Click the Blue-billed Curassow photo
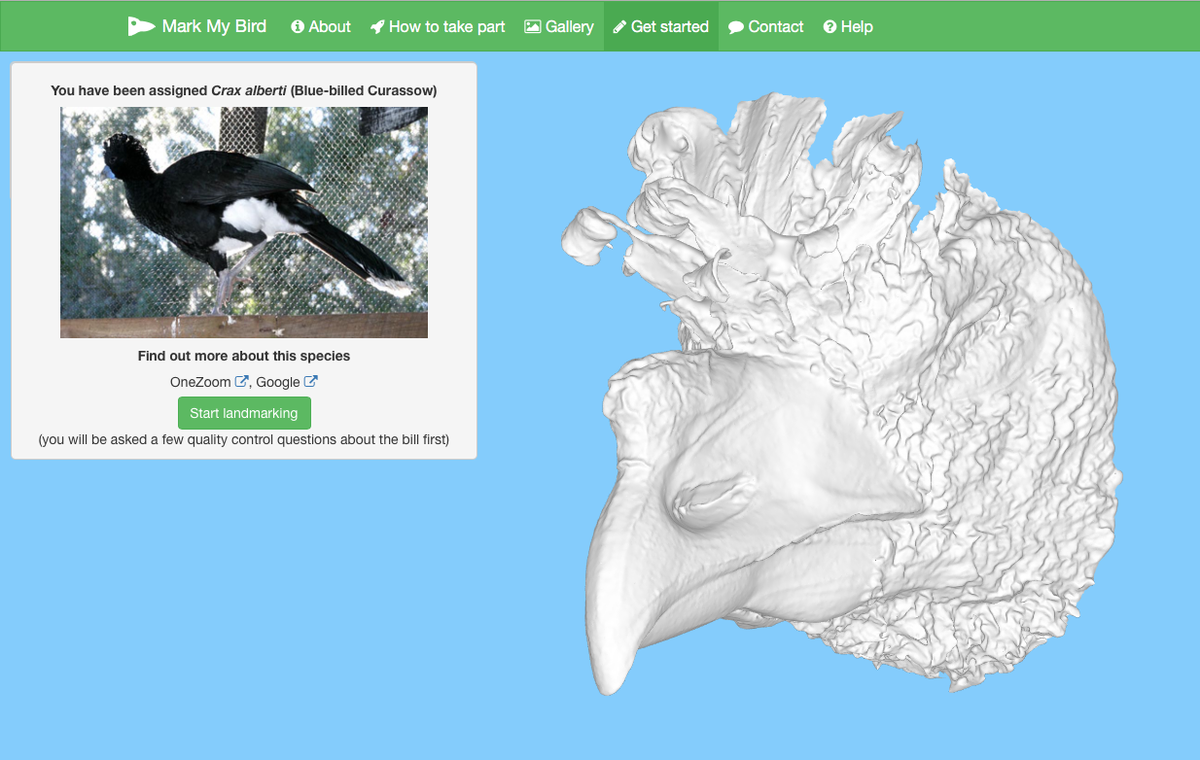This screenshot has height=760, width=1200. pyautogui.click(x=244, y=222)
